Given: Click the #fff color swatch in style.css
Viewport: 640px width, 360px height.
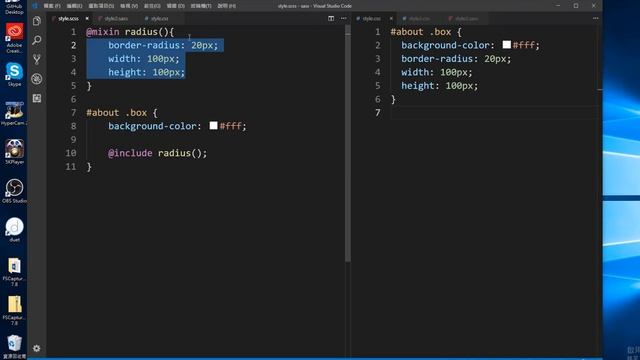Looking at the screenshot, I should click(x=507, y=44).
